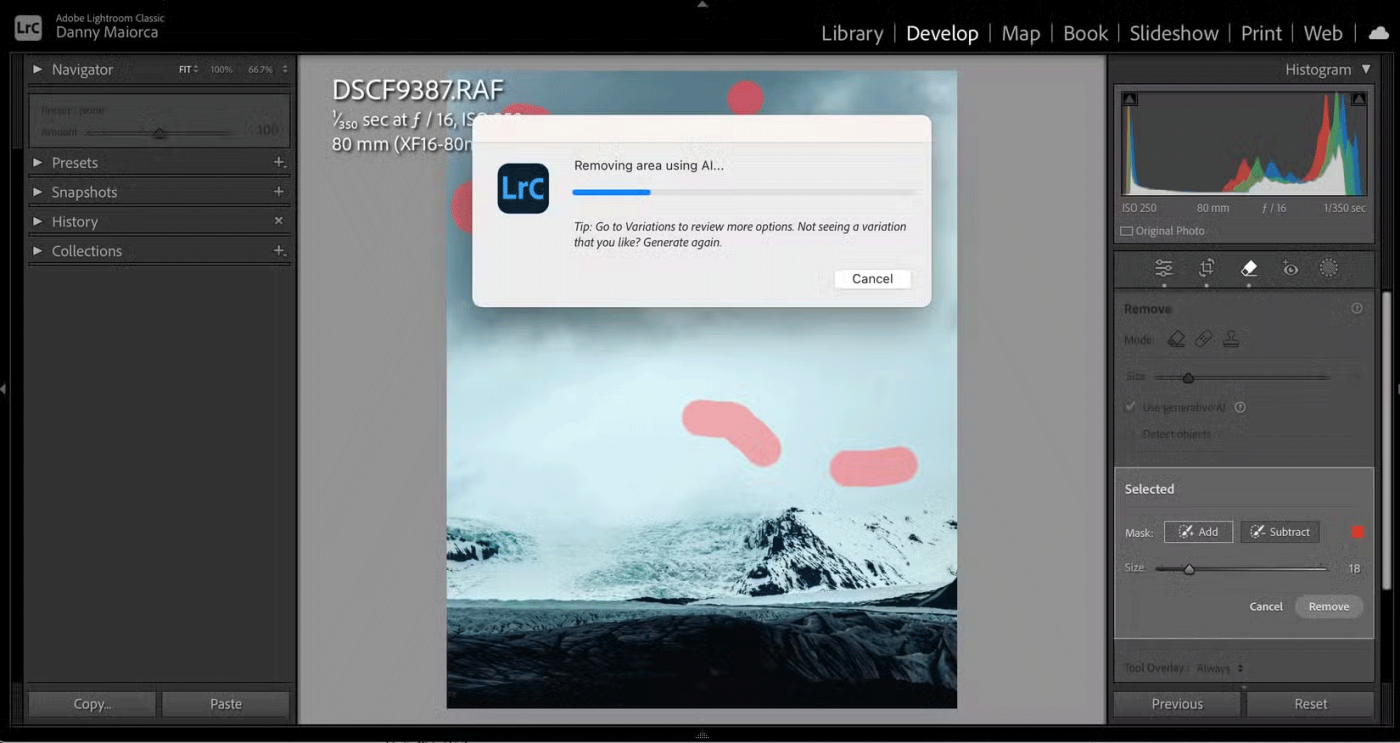Select Subtract mask mode
The height and width of the screenshot is (743, 1400).
[x=1280, y=532]
